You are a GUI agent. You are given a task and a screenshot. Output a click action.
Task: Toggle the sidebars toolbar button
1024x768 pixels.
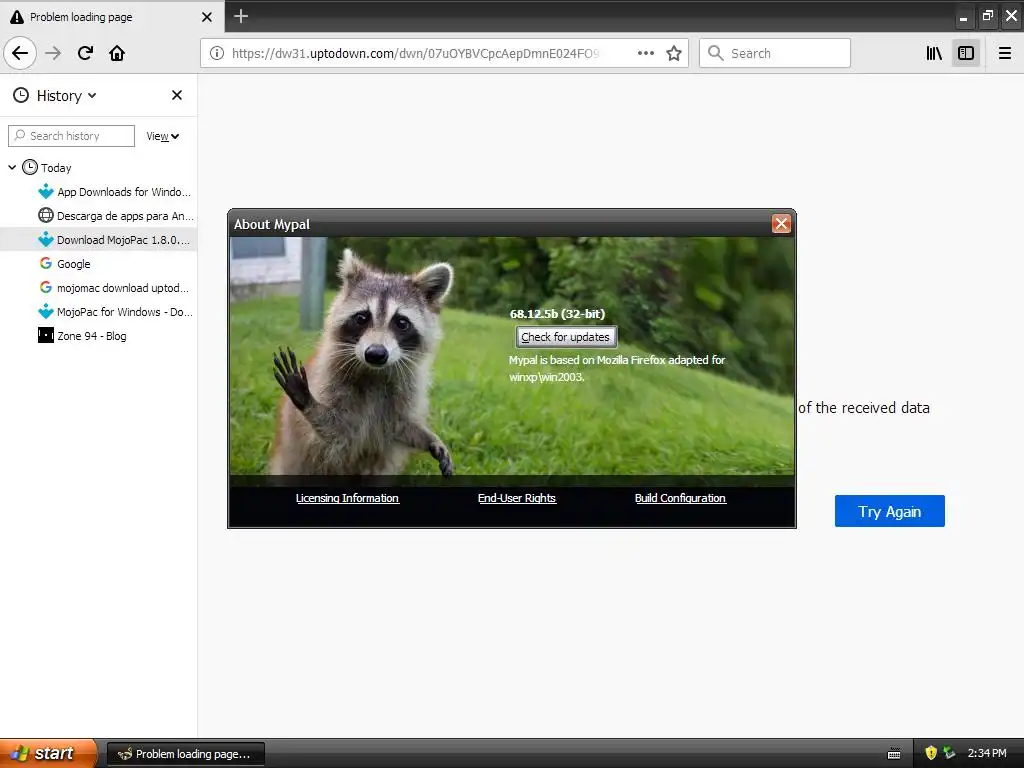click(966, 53)
